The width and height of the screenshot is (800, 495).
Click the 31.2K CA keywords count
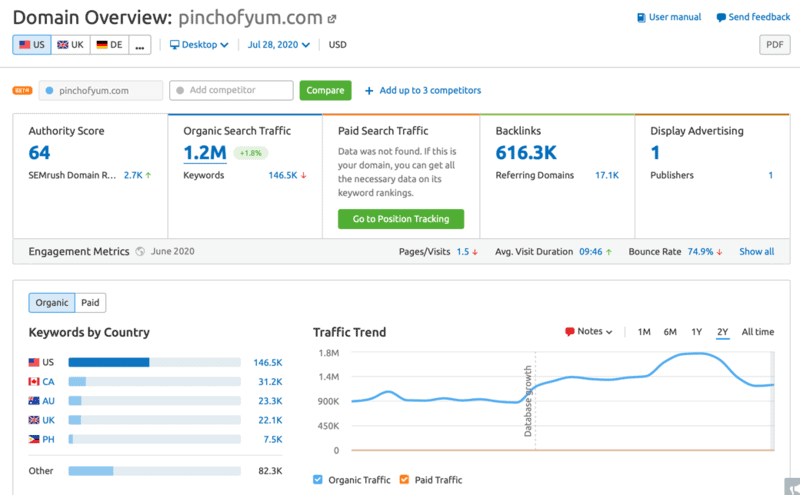(270, 382)
